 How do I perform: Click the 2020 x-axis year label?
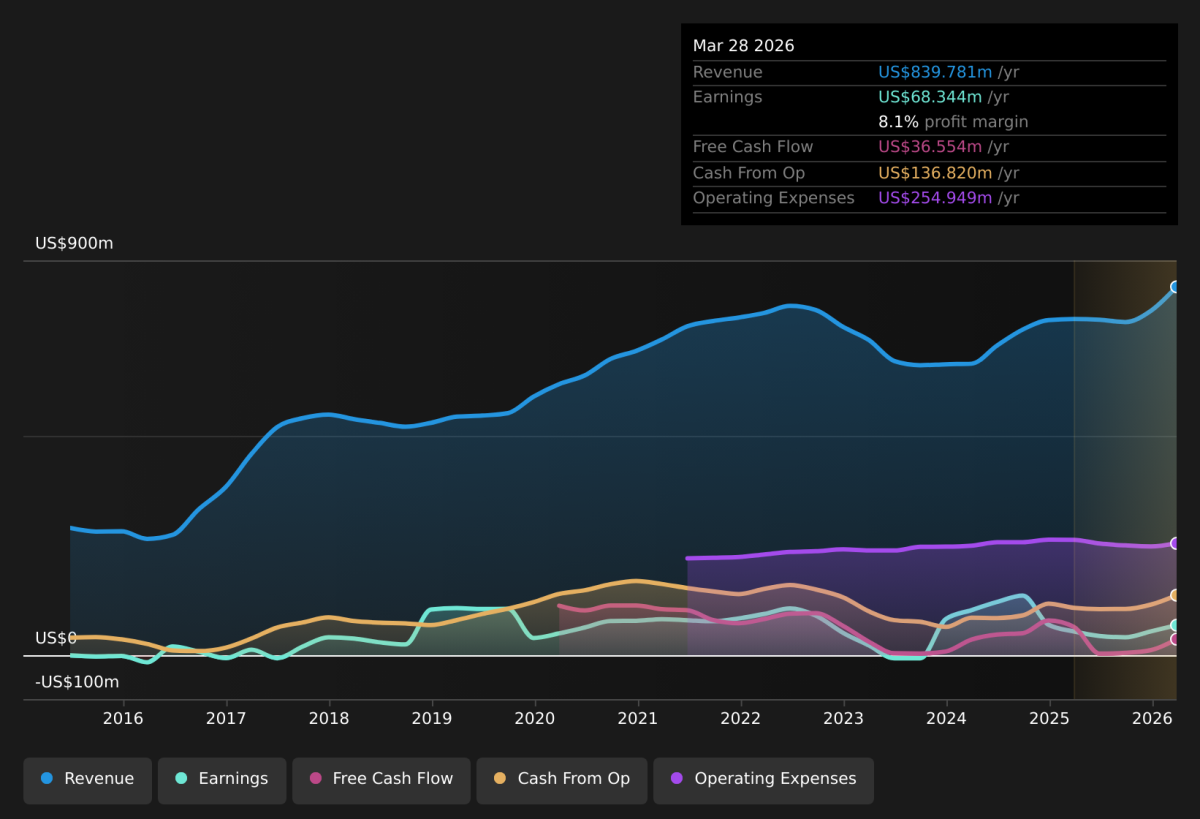[535, 718]
